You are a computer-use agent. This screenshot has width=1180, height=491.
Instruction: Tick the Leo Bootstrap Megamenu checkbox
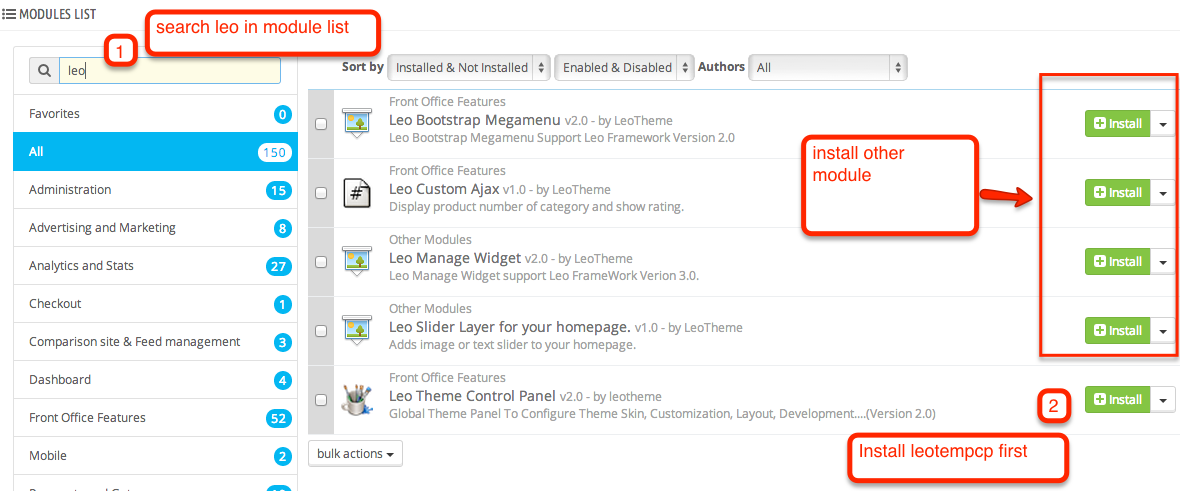click(321, 124)
